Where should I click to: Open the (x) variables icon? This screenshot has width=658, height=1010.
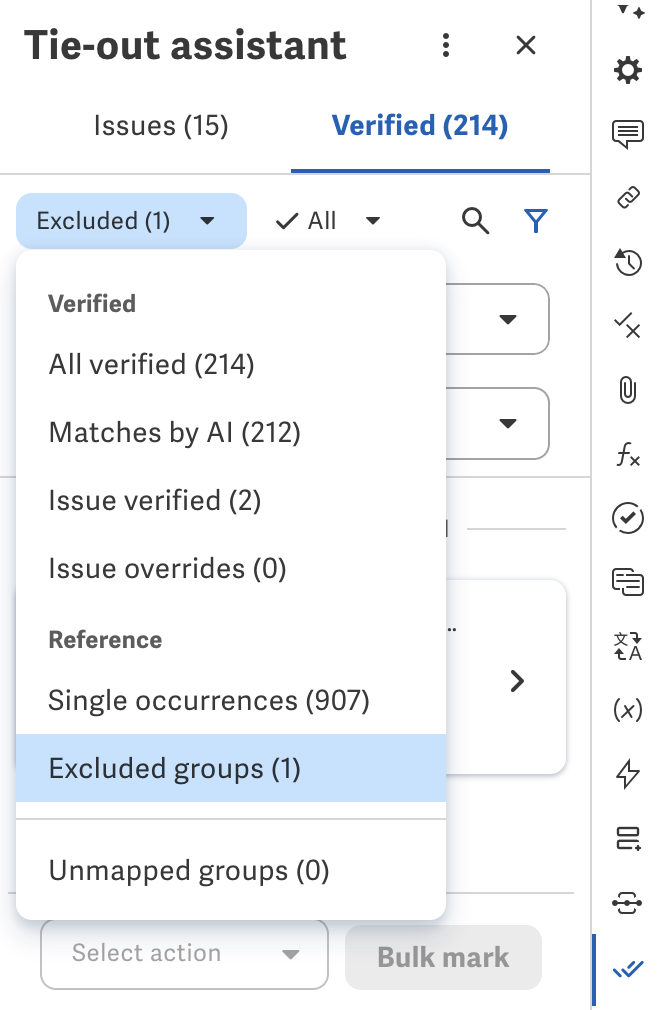pyautogui.click(x=628, y=710)
